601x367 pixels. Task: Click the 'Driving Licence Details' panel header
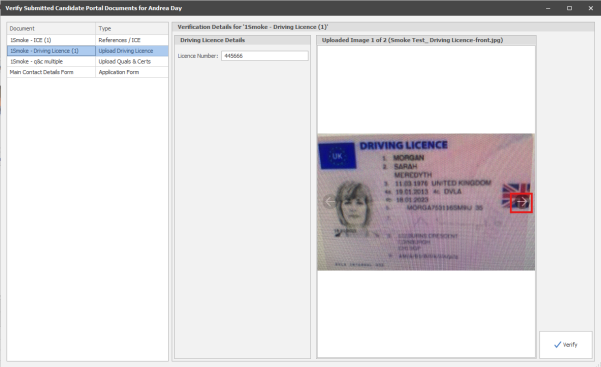tap(242, 40)
